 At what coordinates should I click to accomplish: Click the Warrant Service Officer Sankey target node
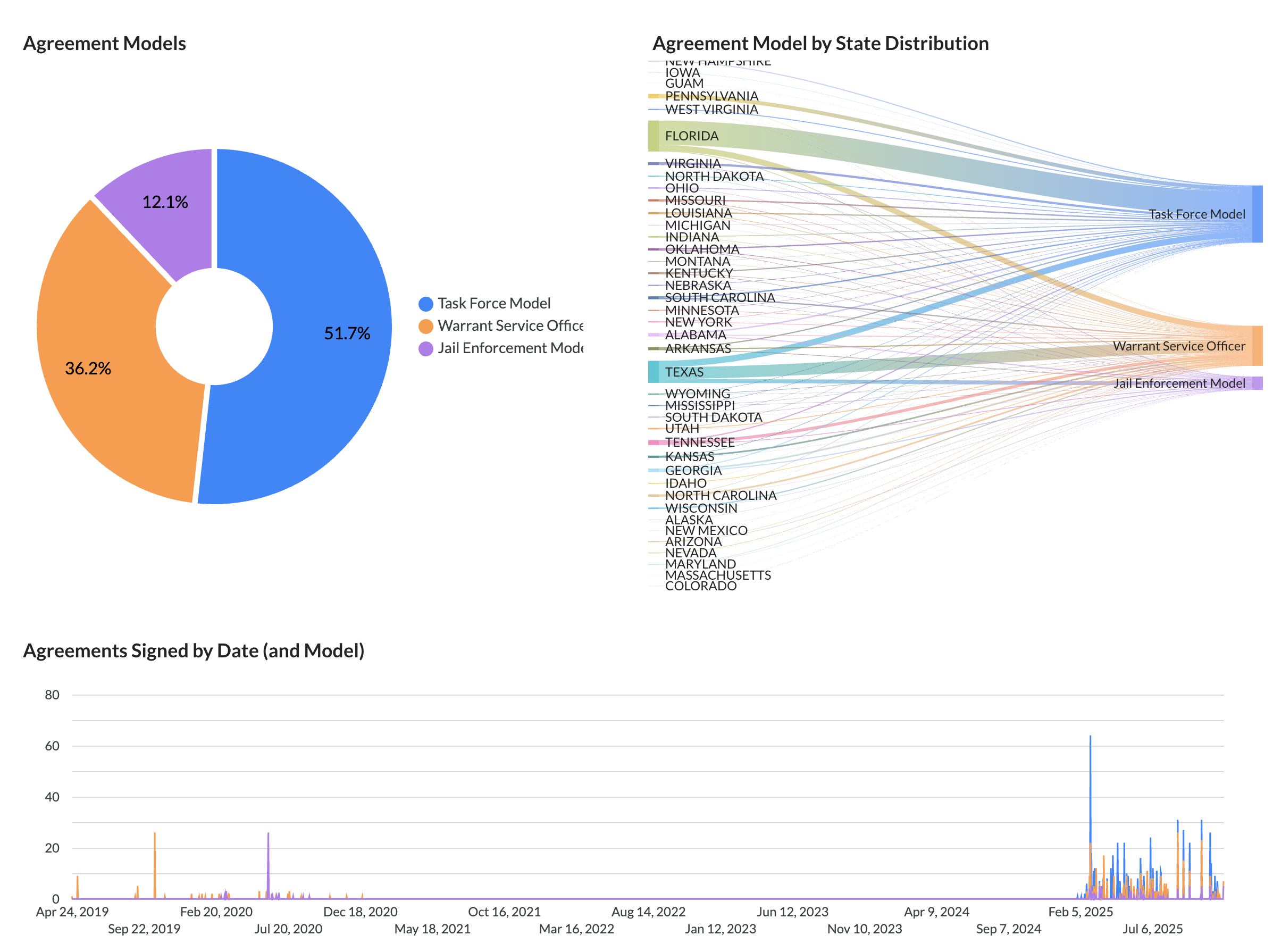1257,346
